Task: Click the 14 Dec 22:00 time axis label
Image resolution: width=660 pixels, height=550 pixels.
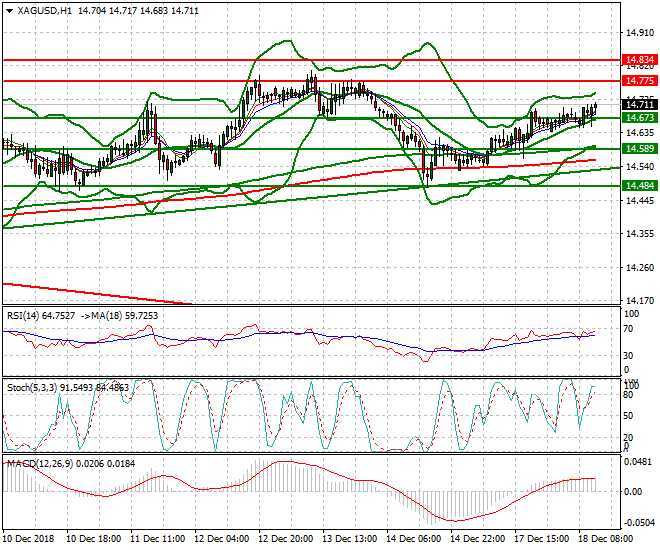Action: pos(478,539)
